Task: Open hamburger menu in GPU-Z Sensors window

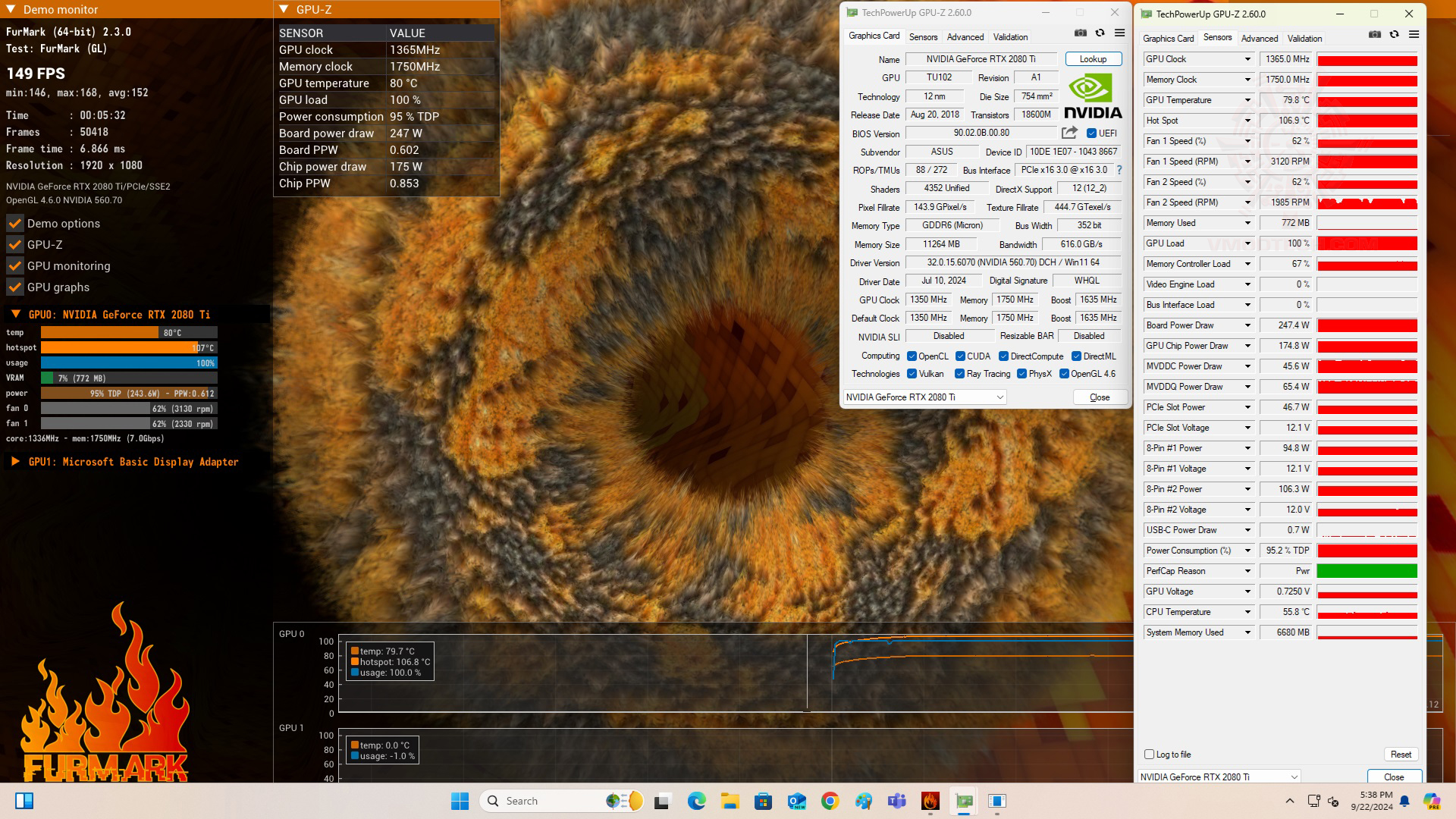Action: pyautogui.click(x=1414, y=35)
